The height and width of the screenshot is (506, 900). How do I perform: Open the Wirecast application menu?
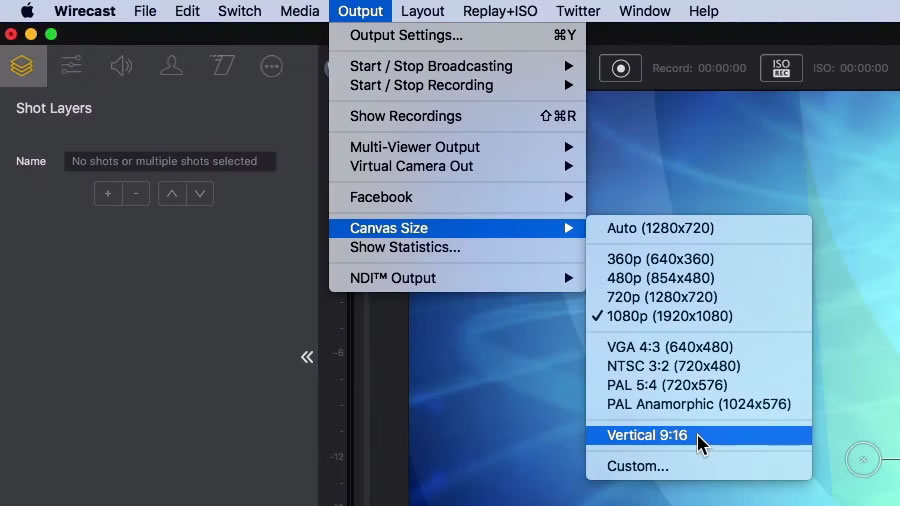[x=85, y=11]
